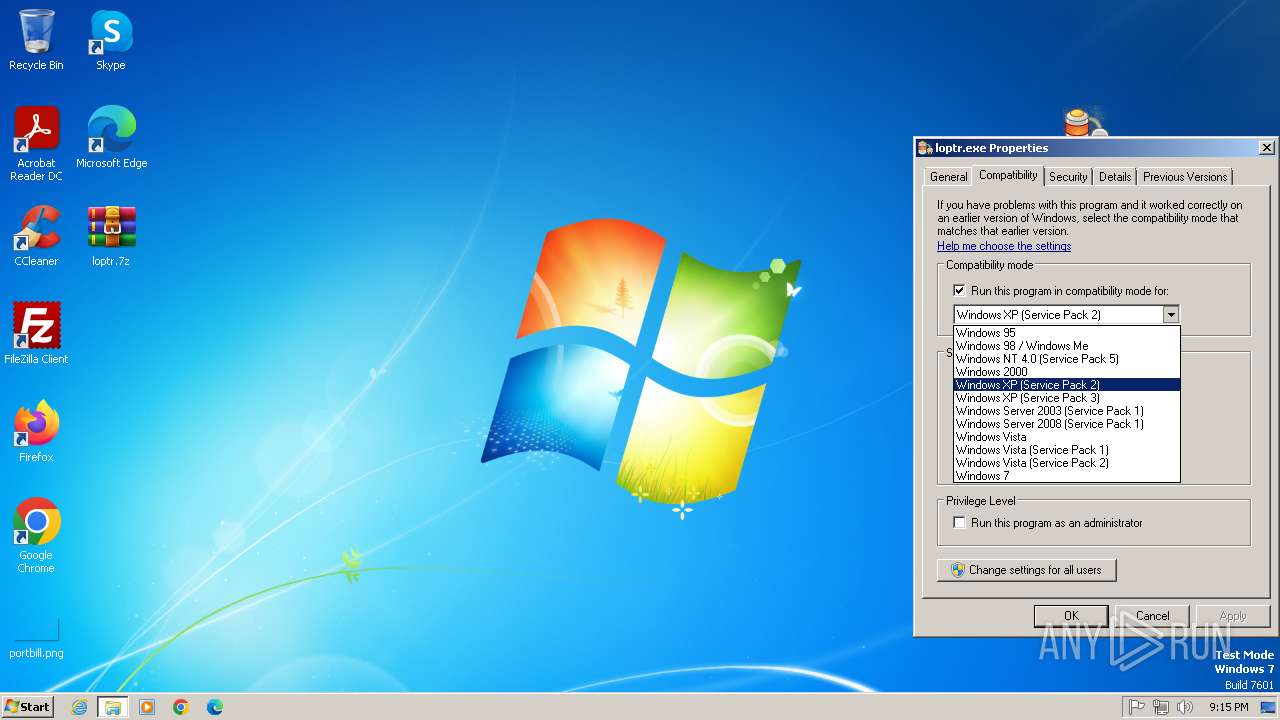Confirm with the OK button

click(x=1071, y=616)
